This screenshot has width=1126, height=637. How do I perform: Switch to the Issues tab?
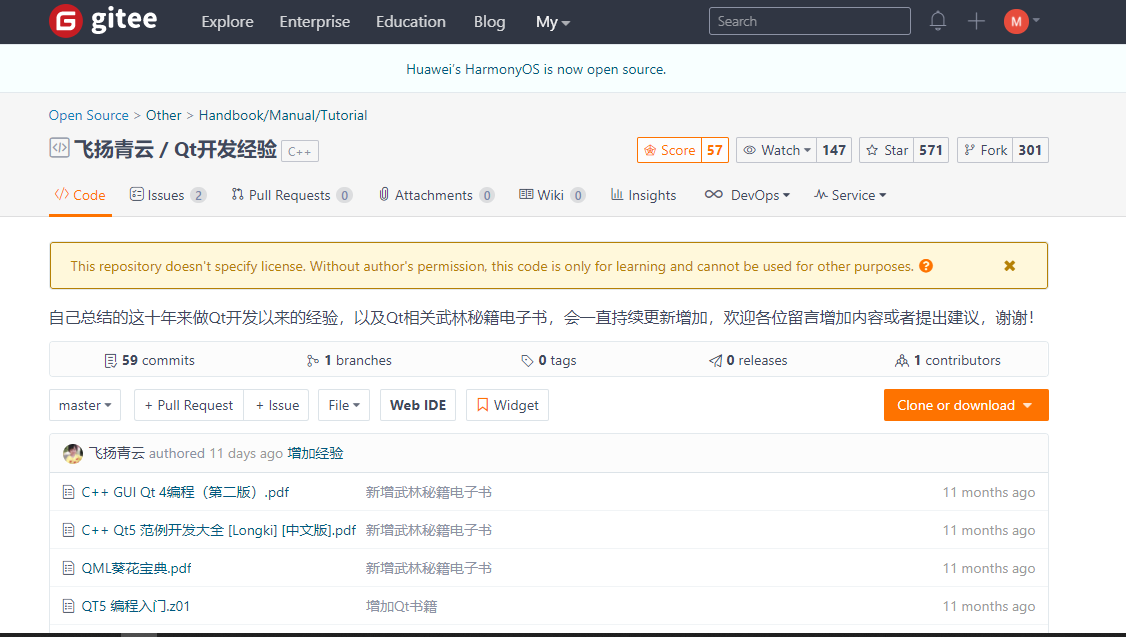coord(167,195)
